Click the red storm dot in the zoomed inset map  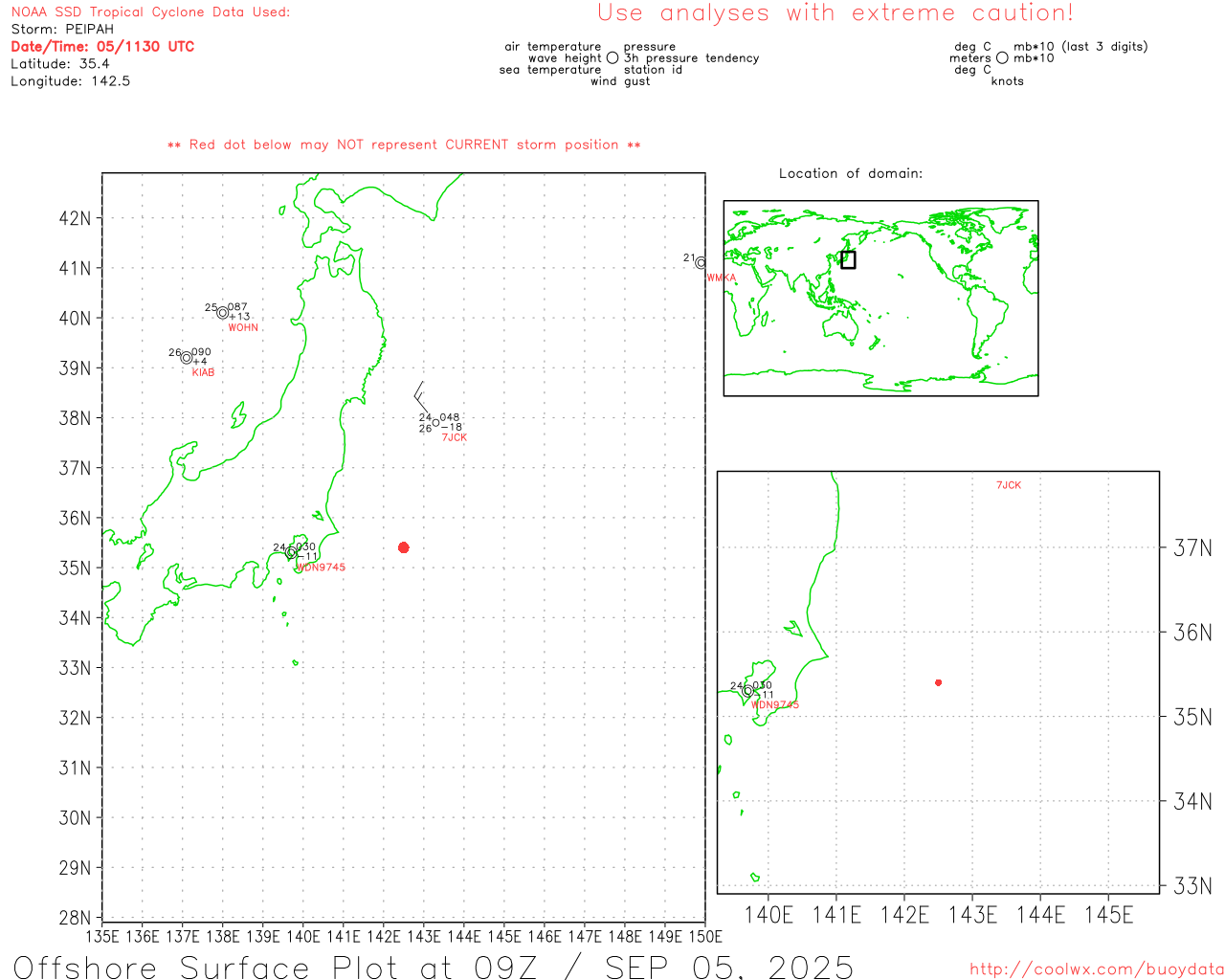(x=939, y=682)
